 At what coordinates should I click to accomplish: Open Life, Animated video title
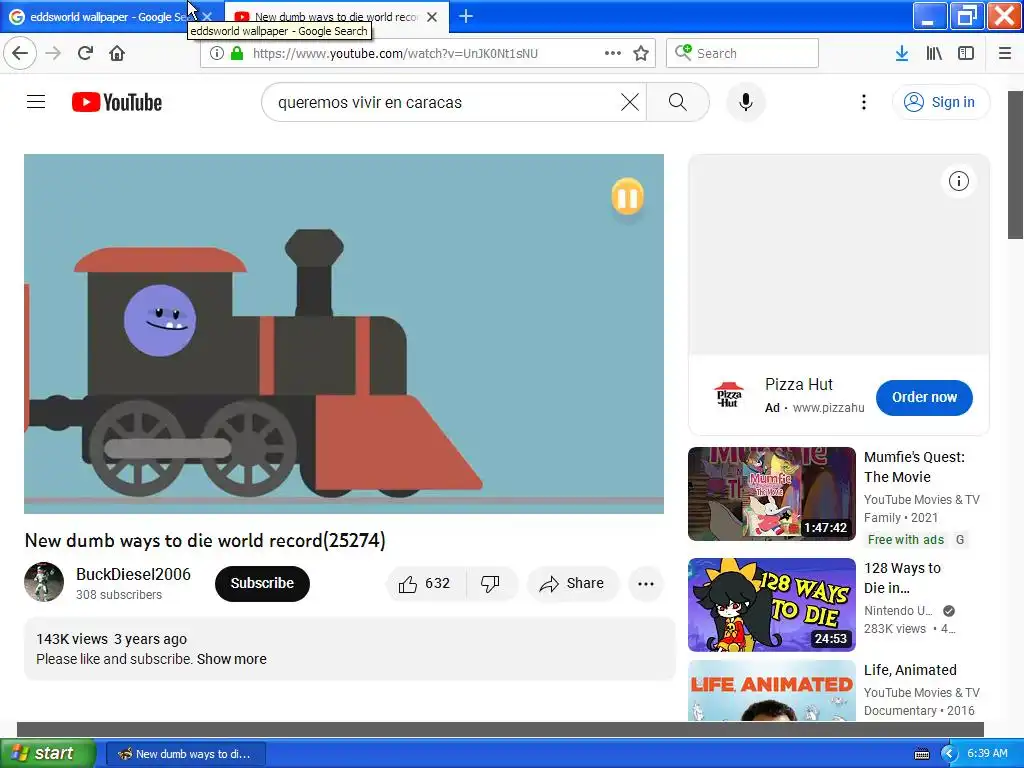(910, 670)
